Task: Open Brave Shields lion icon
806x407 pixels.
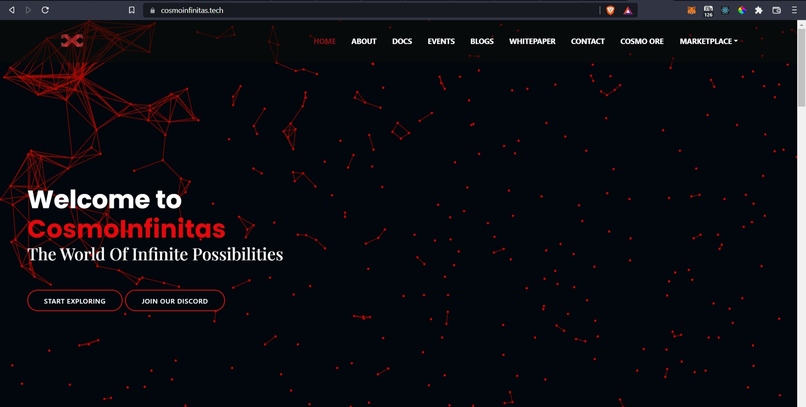Action: click(x=610, y=10)
